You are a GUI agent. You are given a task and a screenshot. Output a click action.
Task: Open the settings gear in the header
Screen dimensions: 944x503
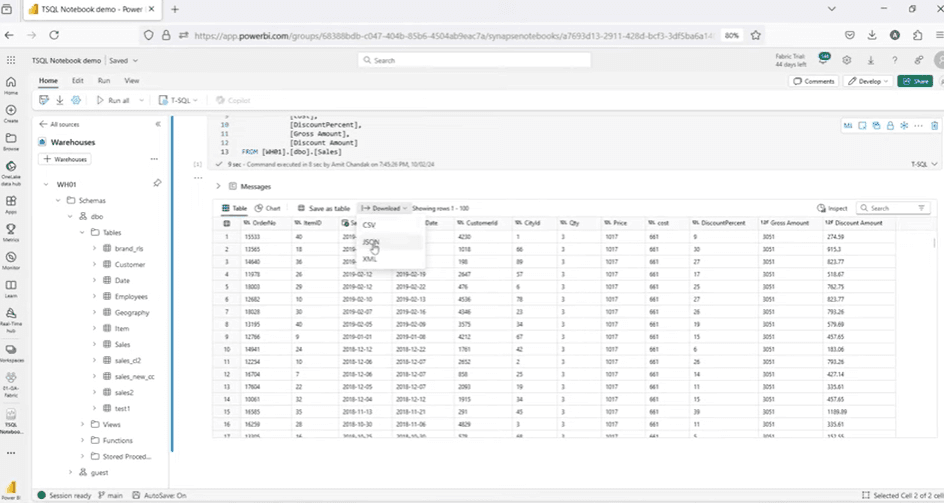click(846, 60)
